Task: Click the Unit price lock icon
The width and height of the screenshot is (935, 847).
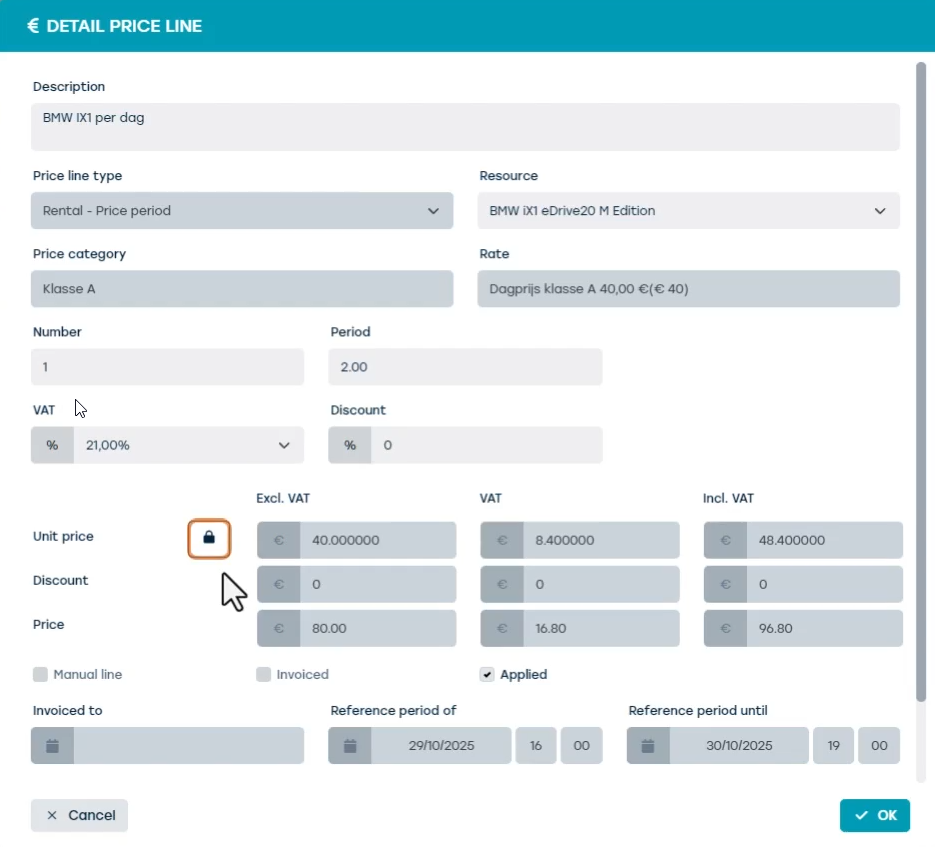Action: pos(209,539)
